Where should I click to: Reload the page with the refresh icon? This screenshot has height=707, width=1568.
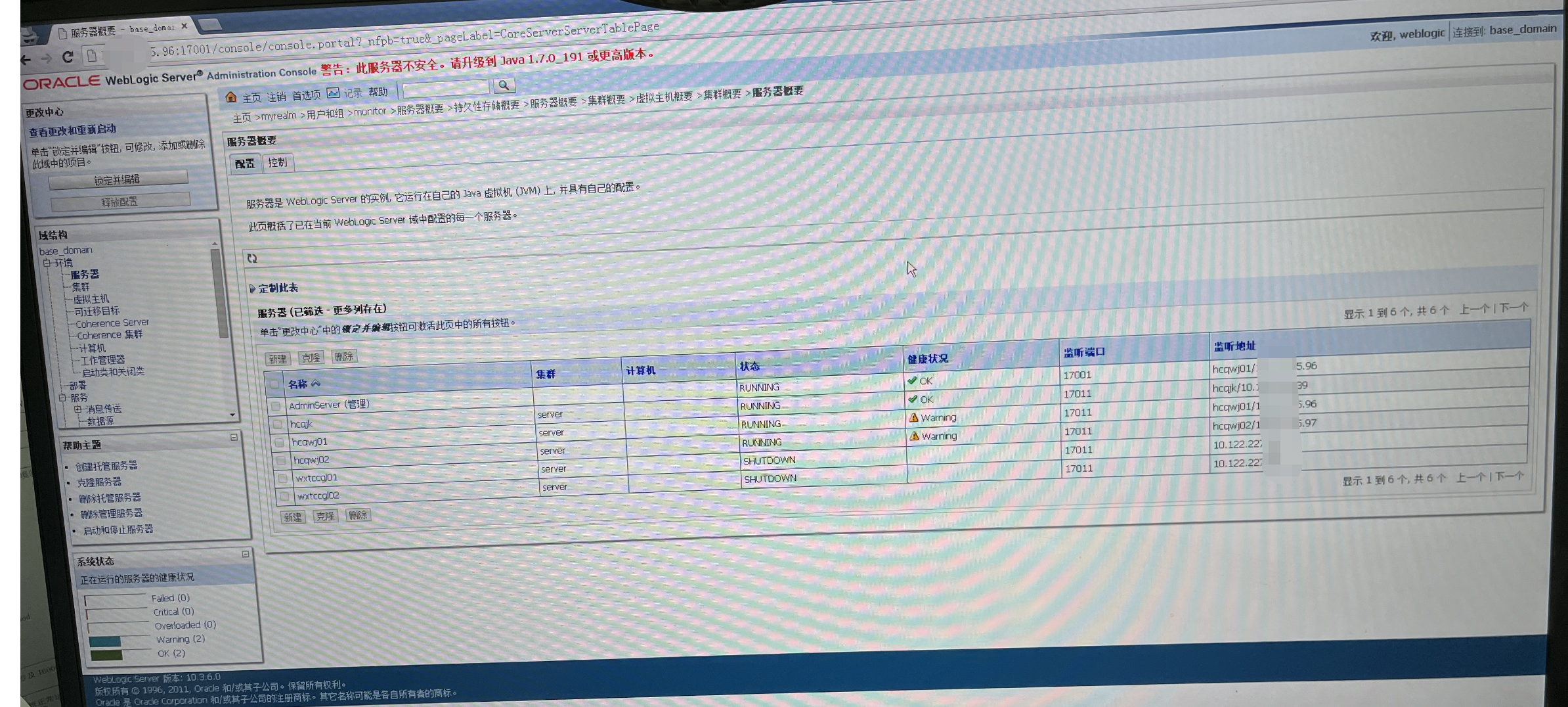pyautogui.click(x=68, y=57)
